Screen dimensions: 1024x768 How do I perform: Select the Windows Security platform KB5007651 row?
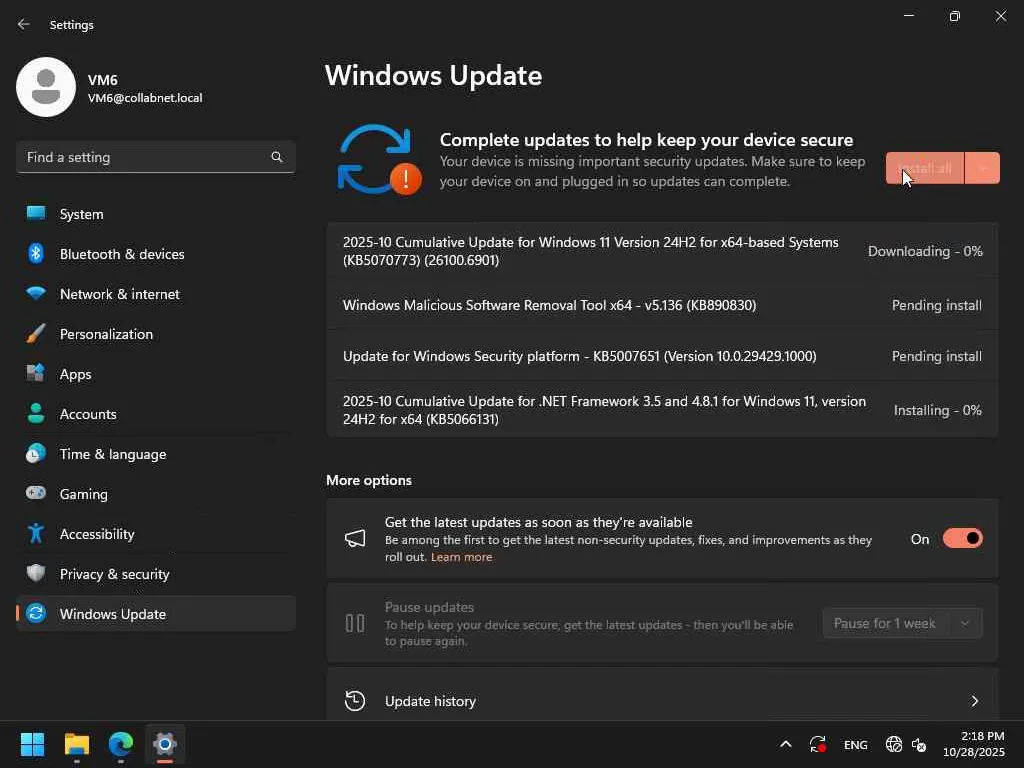click(x=662, y=356)
